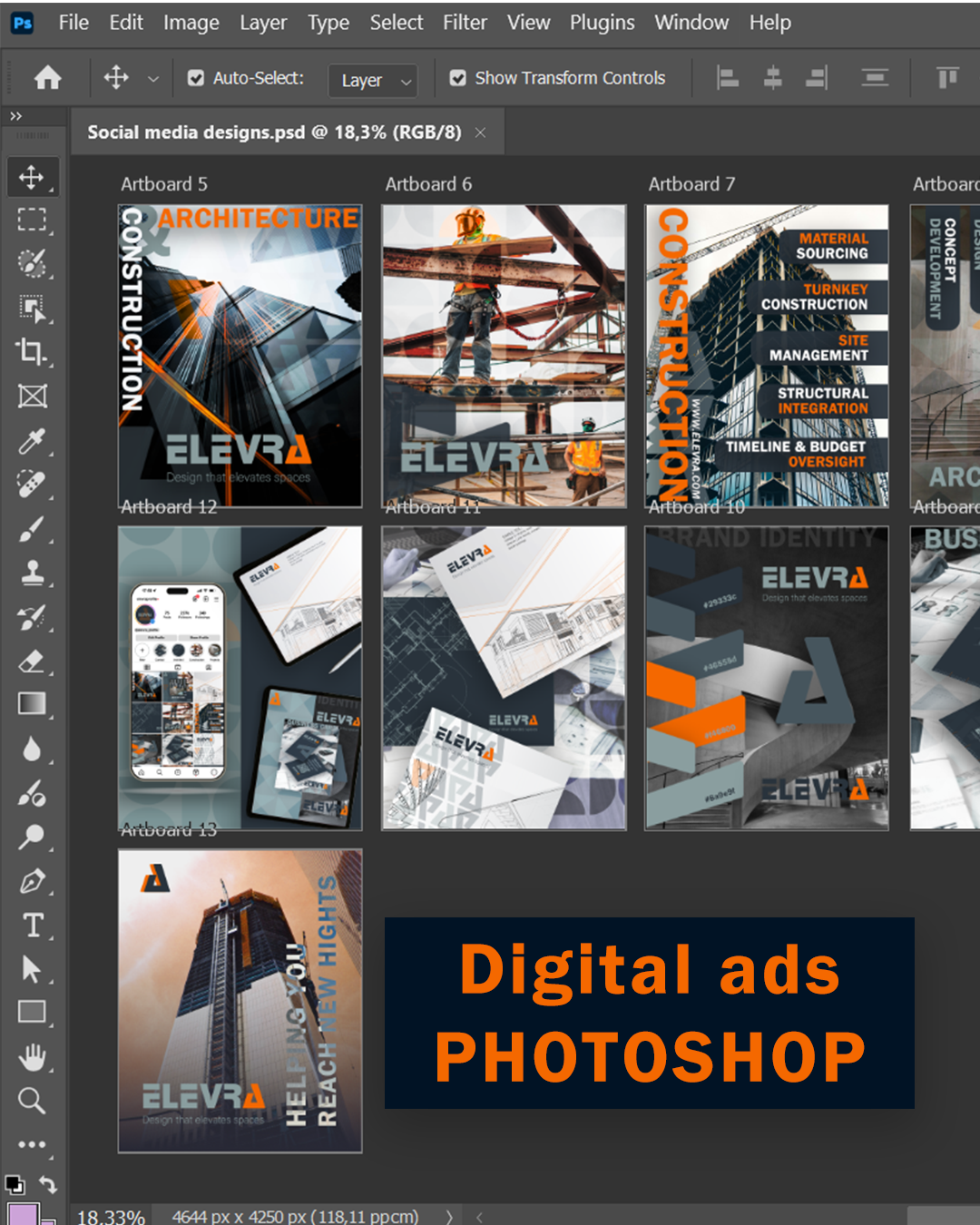The width and height of the screenshot is (980, 1225).
Task: Select the Dodge tool
Action: [x=33, y=837]
